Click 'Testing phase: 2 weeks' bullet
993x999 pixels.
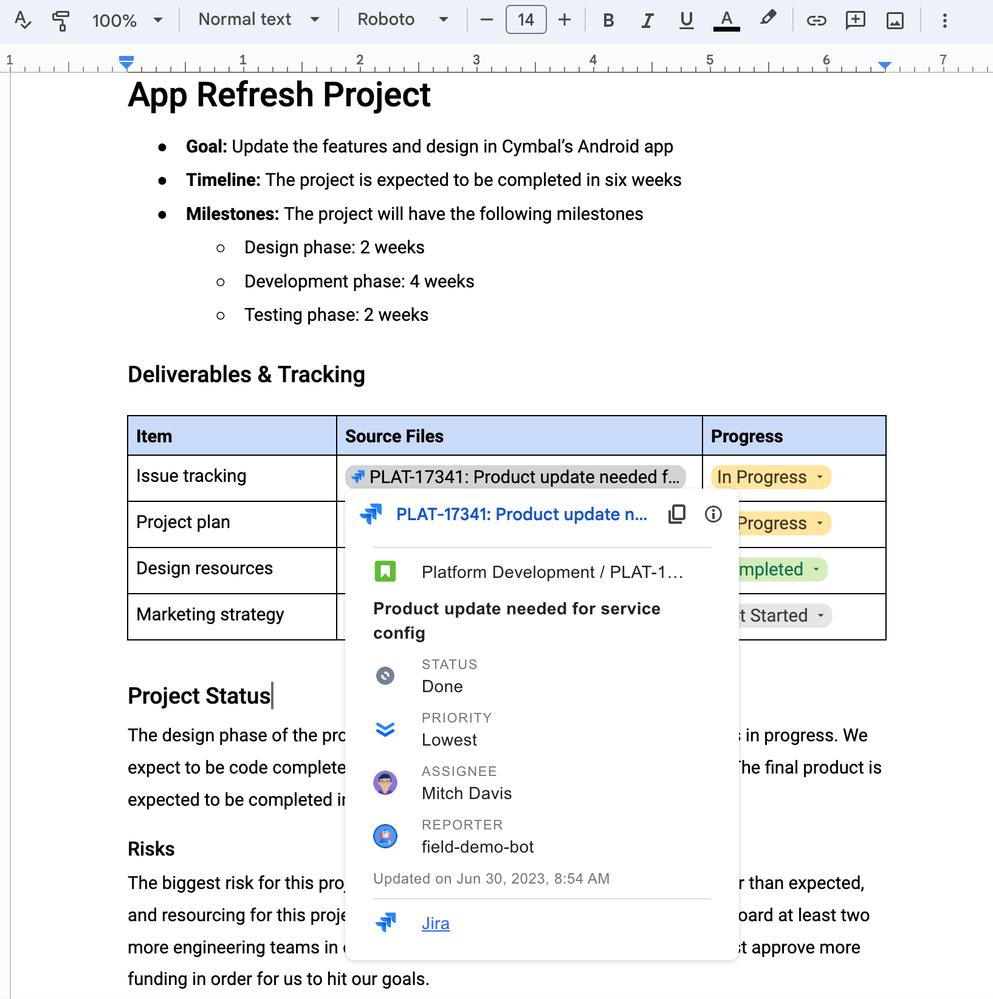[336, 315]
